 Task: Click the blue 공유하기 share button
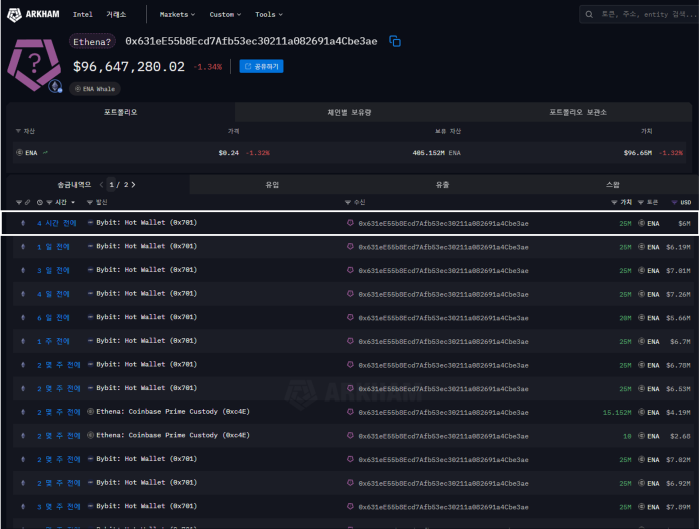click(x=262, y=66)
